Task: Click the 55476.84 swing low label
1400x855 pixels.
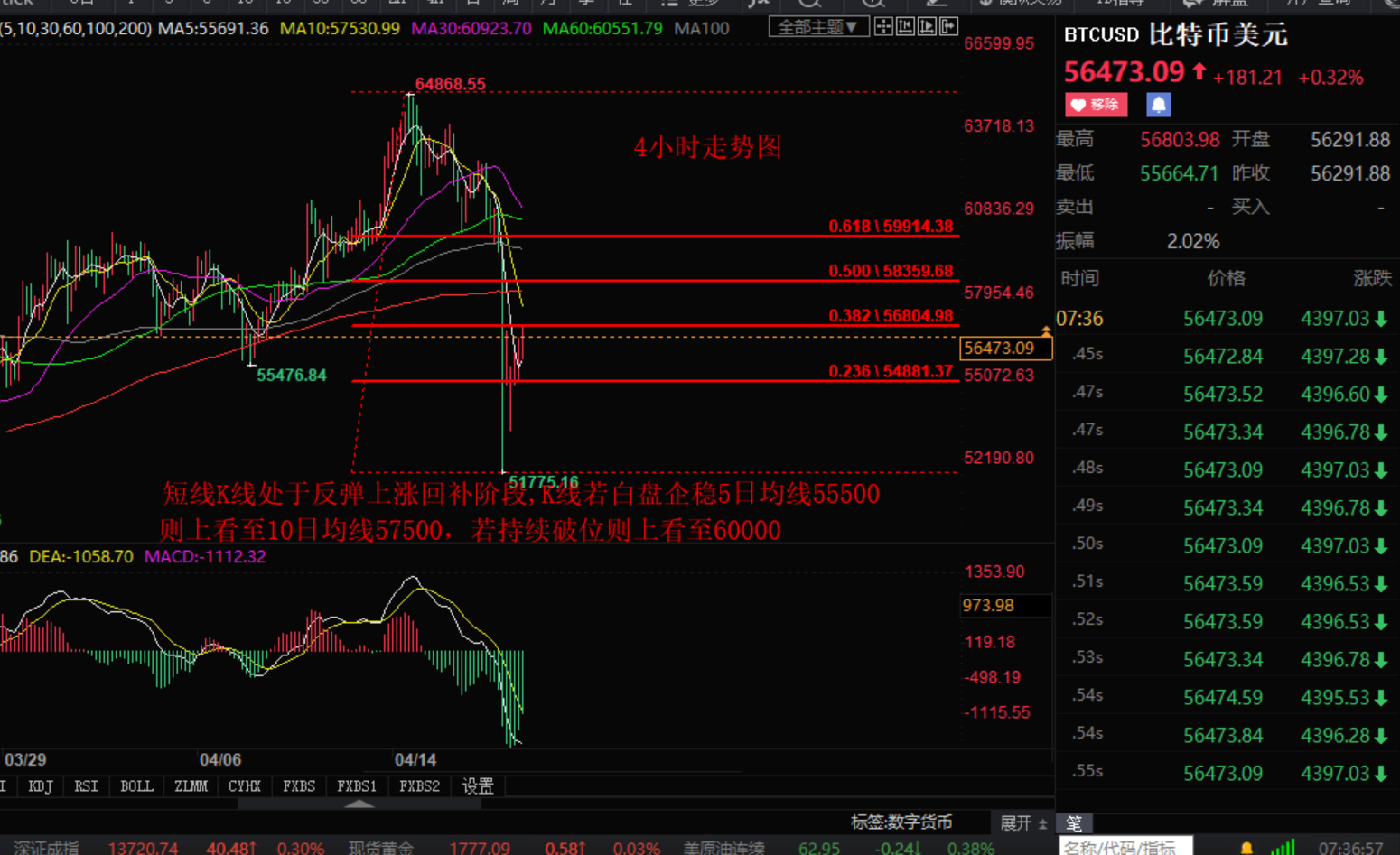Action: tap(292, 376)
